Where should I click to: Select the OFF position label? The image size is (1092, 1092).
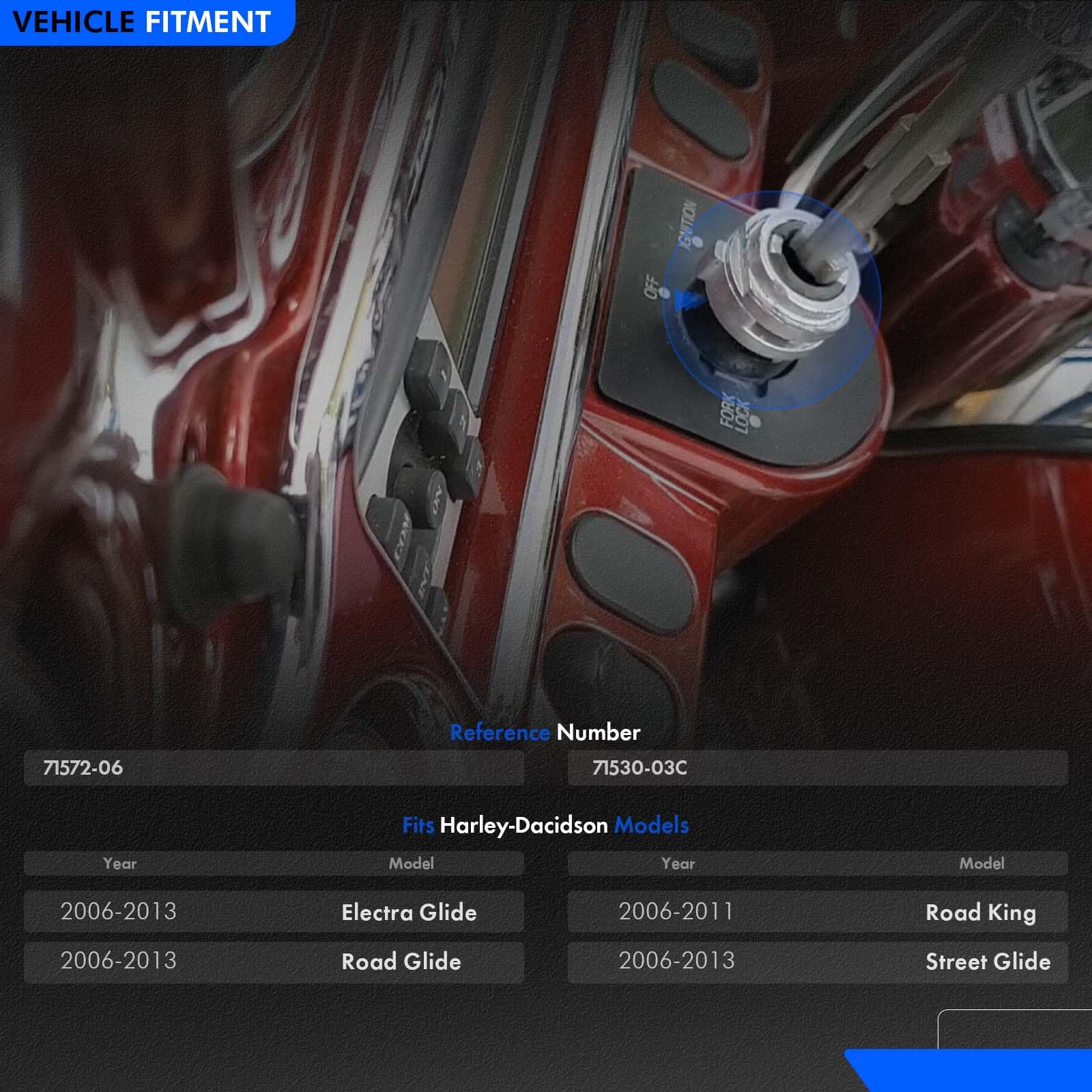[652, 287]
